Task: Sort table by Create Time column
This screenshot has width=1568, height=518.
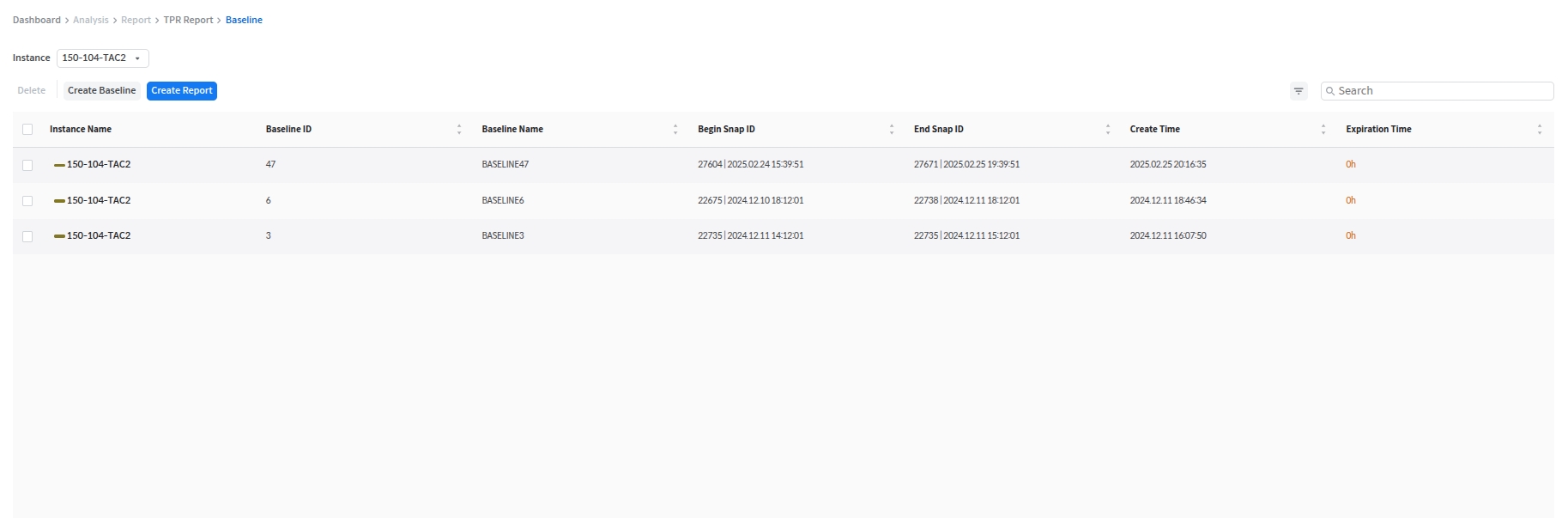Action: coord(1323,130)
